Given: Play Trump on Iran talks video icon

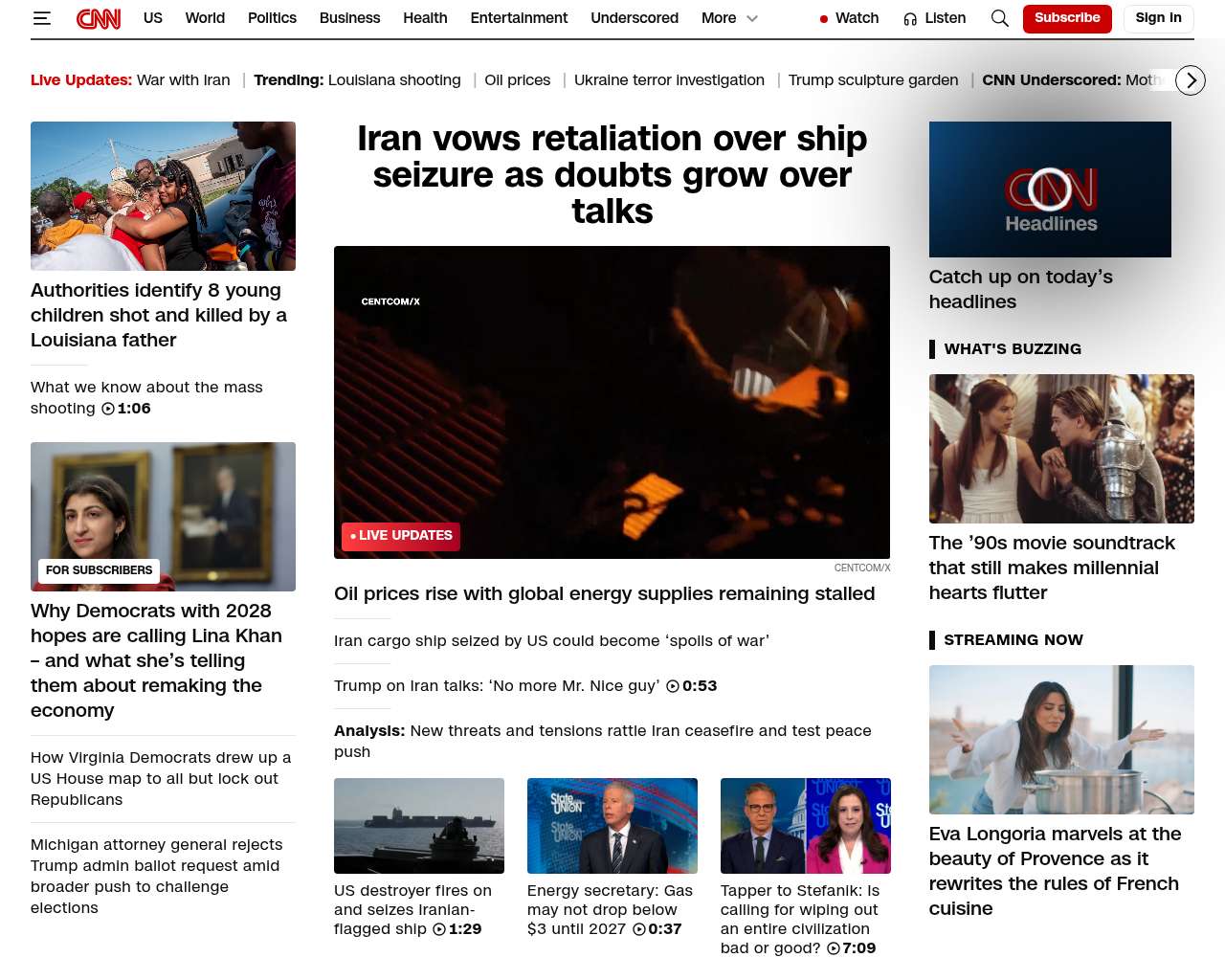Looking at the screenshot, I should [x=673, y=686].
